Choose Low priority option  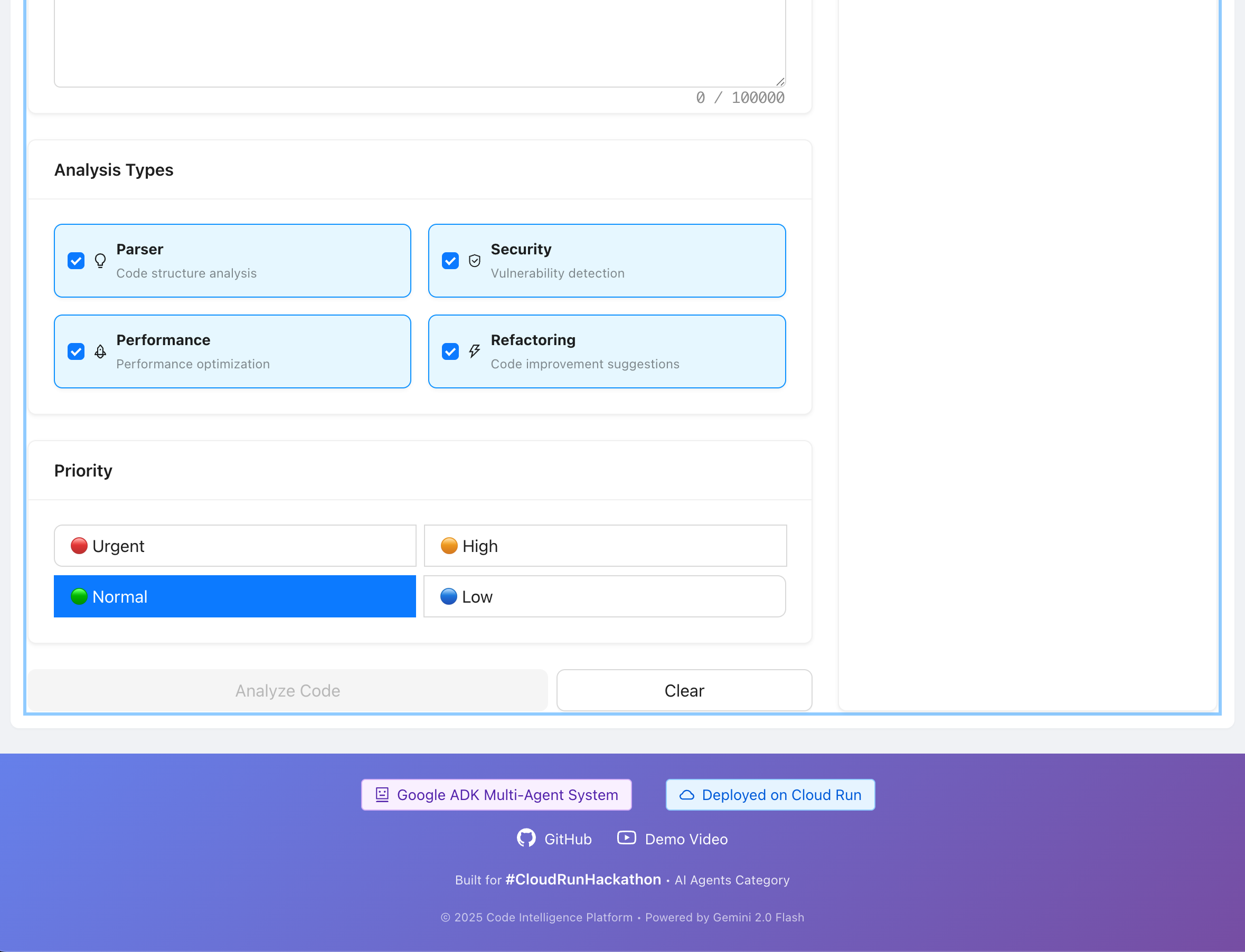(x=605, y=597)
